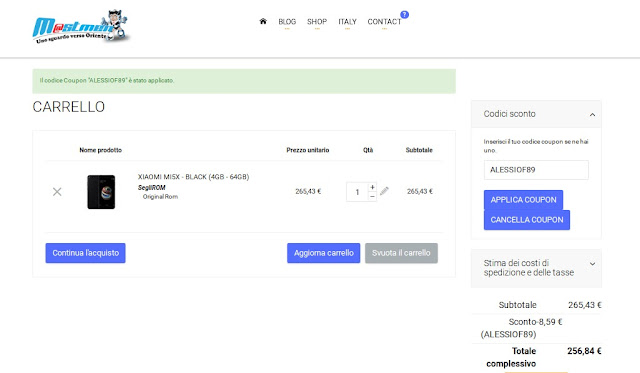Empty the cart with Svuota il carrello

[x=401, y=253]
